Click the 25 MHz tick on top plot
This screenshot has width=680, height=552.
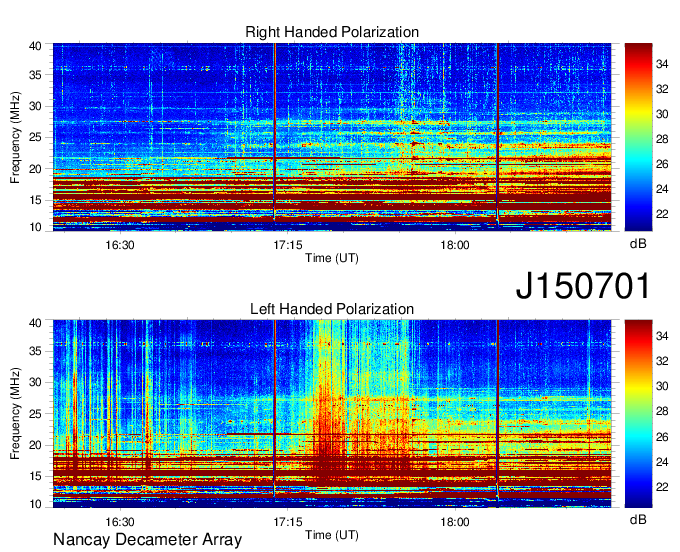(x=36, y=137)
